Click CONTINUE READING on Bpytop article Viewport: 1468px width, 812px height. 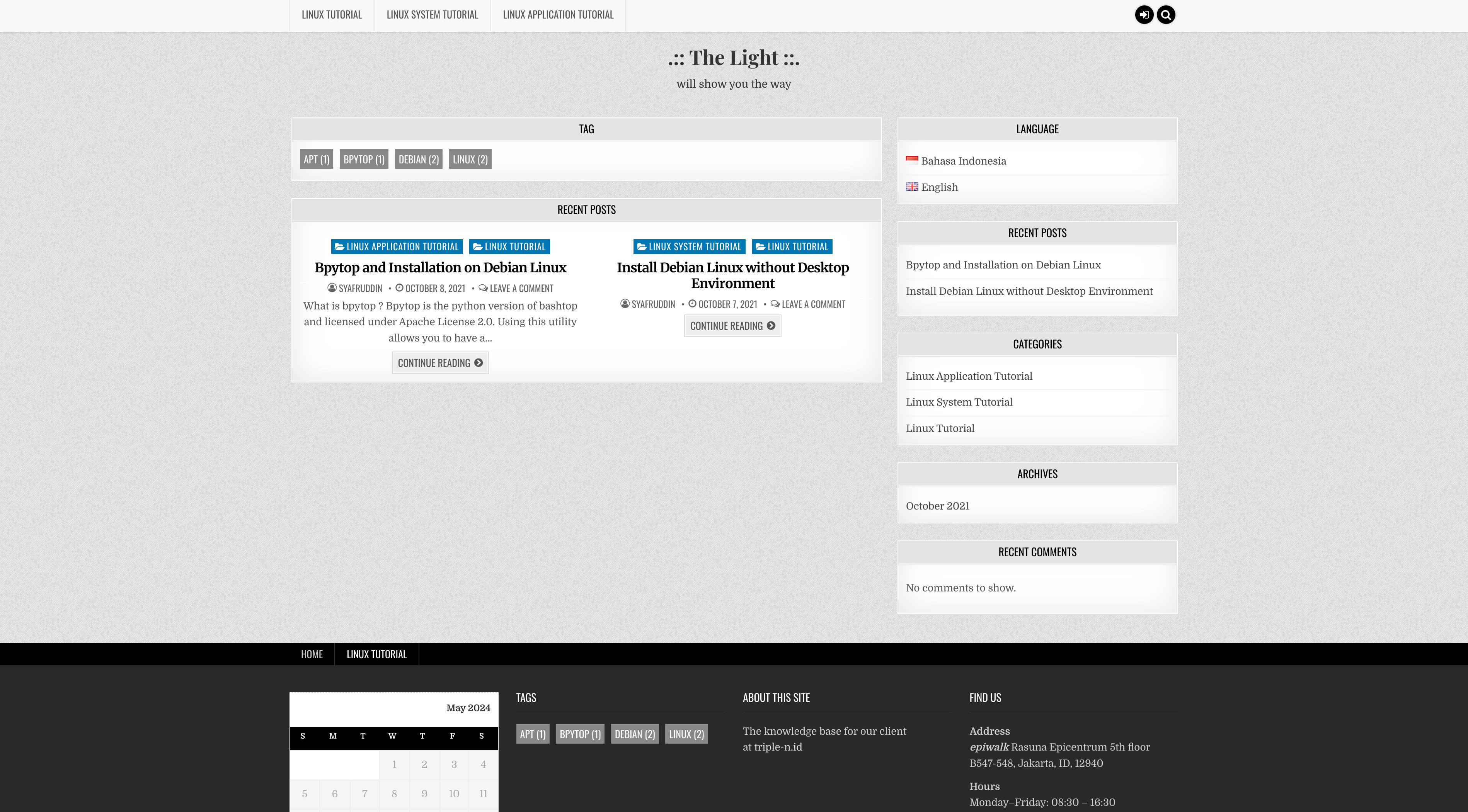[x=440, y=362]
